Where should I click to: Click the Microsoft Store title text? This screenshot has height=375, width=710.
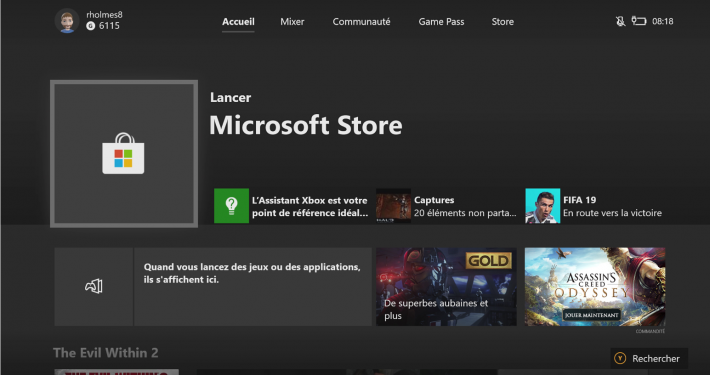pyautogui.click(x=306, y=125)
